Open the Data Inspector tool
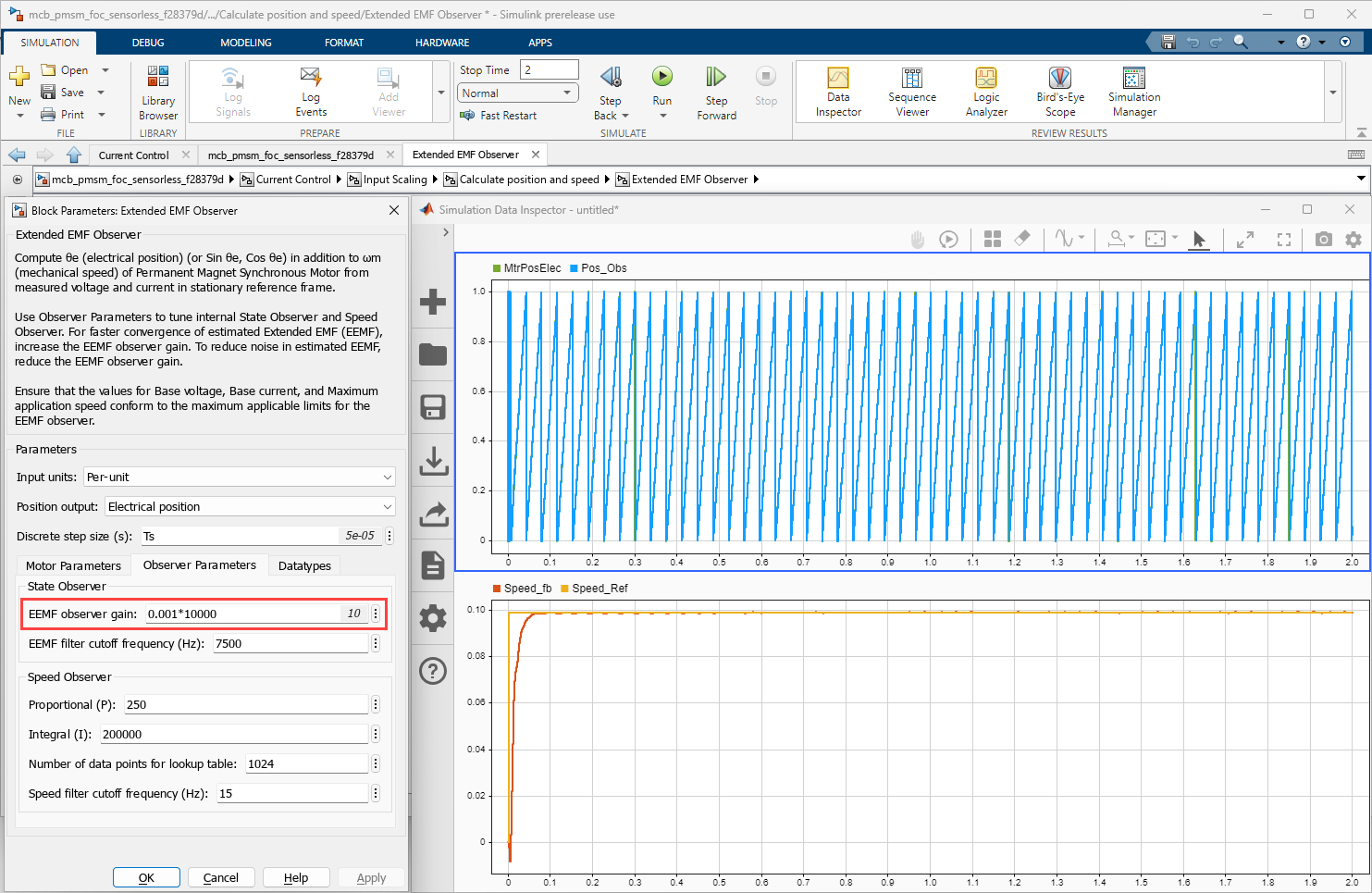The height and width of the screenshot is (893, 1372). coord(837,91)
